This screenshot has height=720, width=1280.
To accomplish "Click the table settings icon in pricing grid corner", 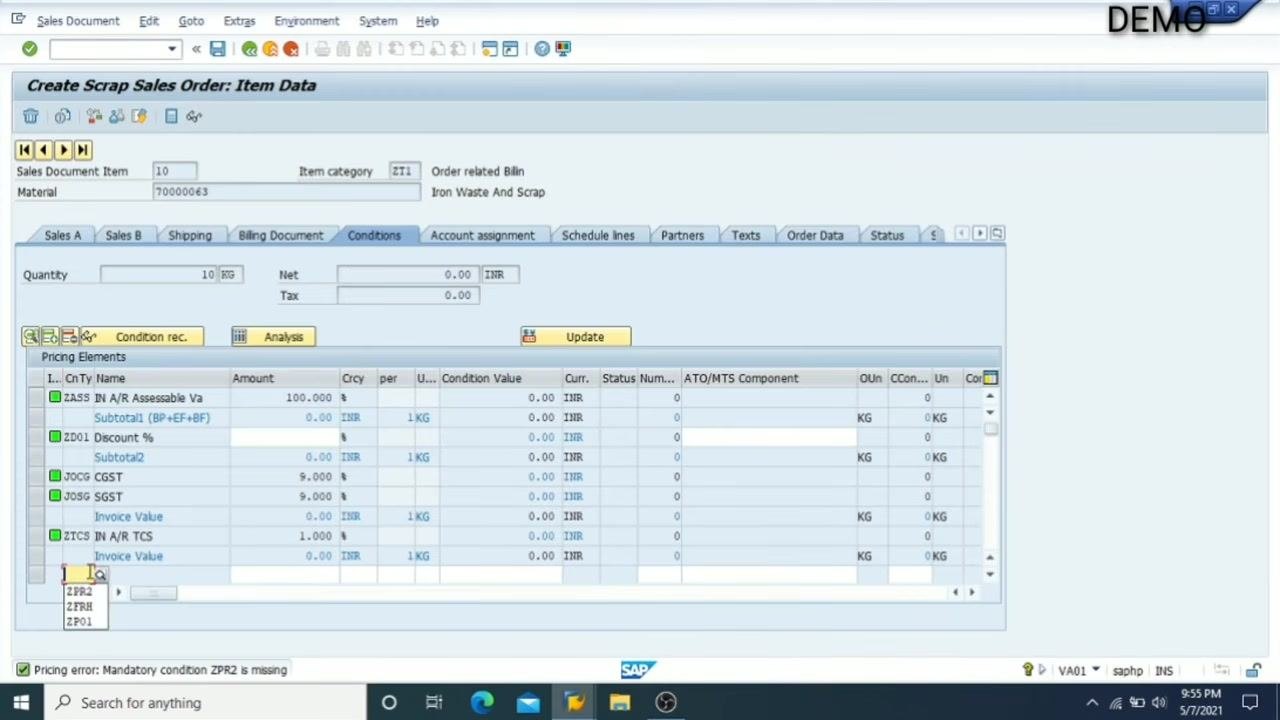I will [990, 378].
